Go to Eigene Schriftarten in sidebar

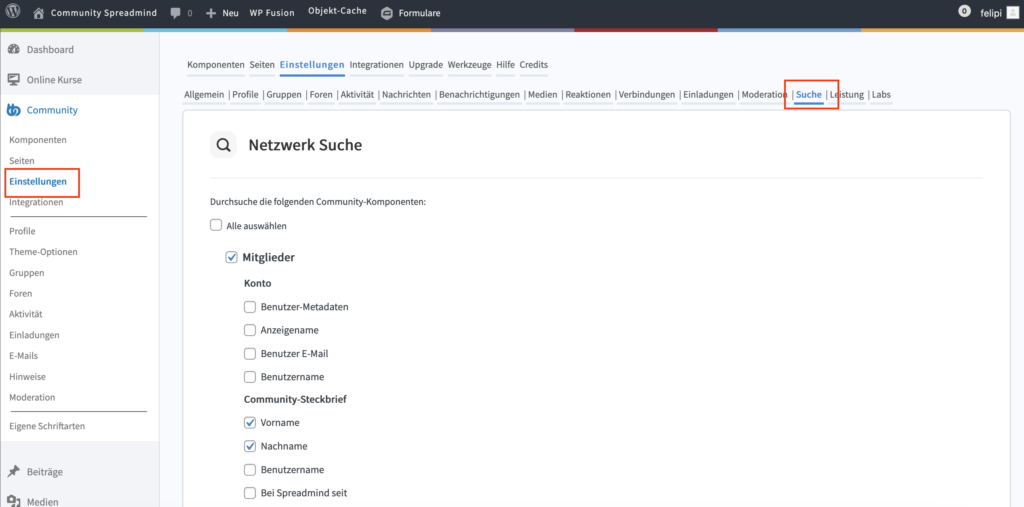pyautogui.click(x=47, y=426)
